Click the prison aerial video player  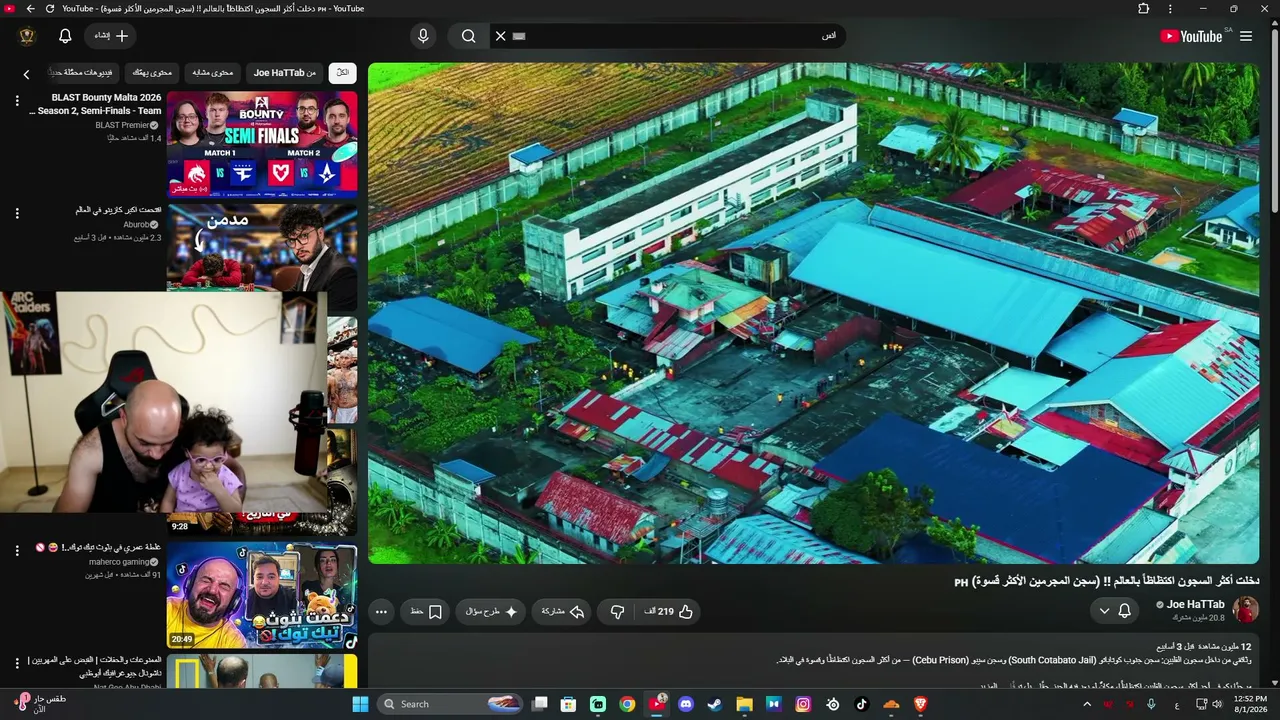(x=814, y=313)
